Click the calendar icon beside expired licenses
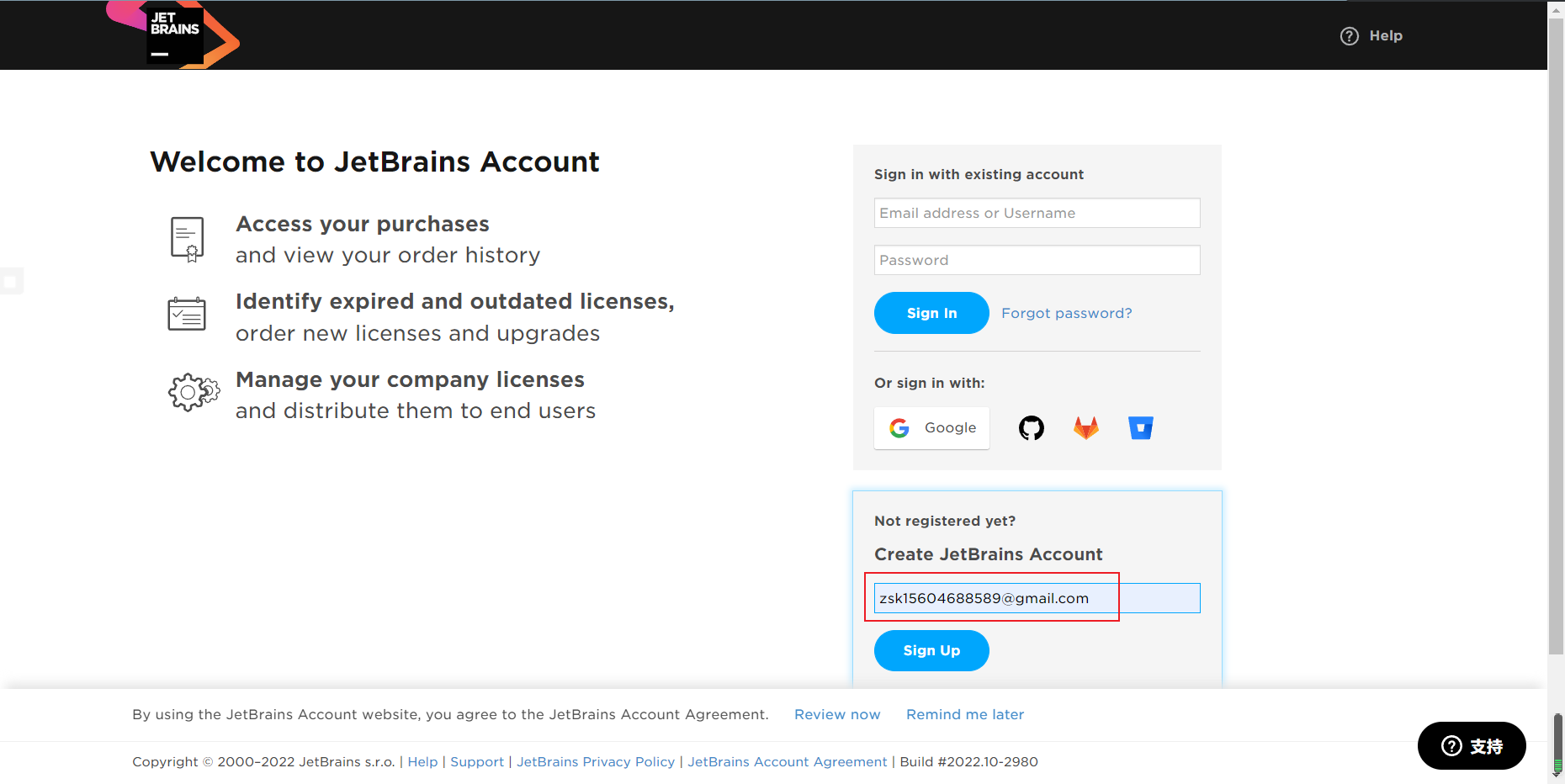The image size is (1565, 784). tap(187, 314)
